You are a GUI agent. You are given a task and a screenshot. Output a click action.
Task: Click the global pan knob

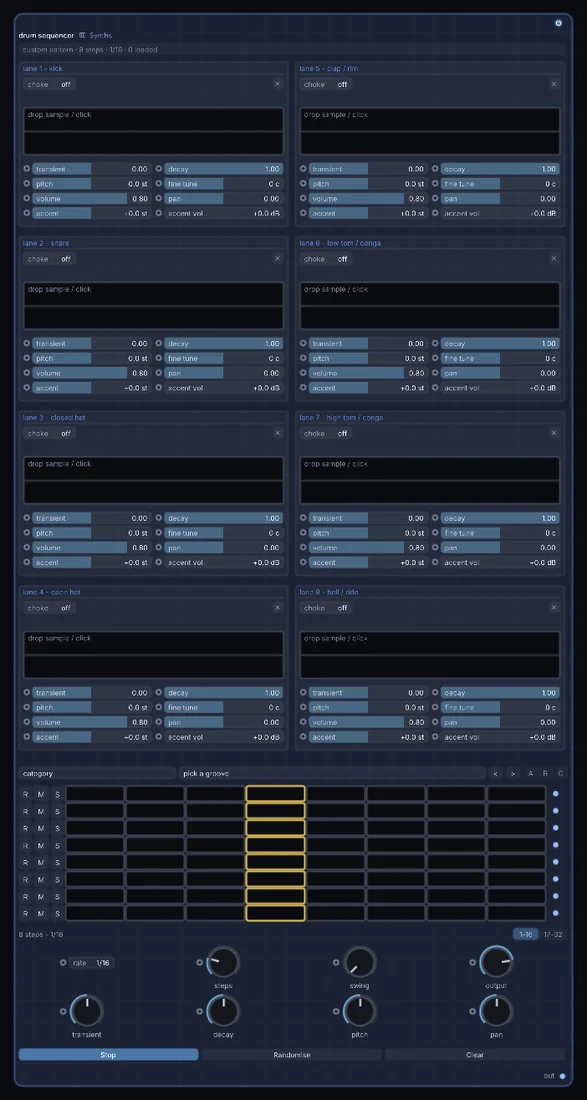tap(497, 1011)
